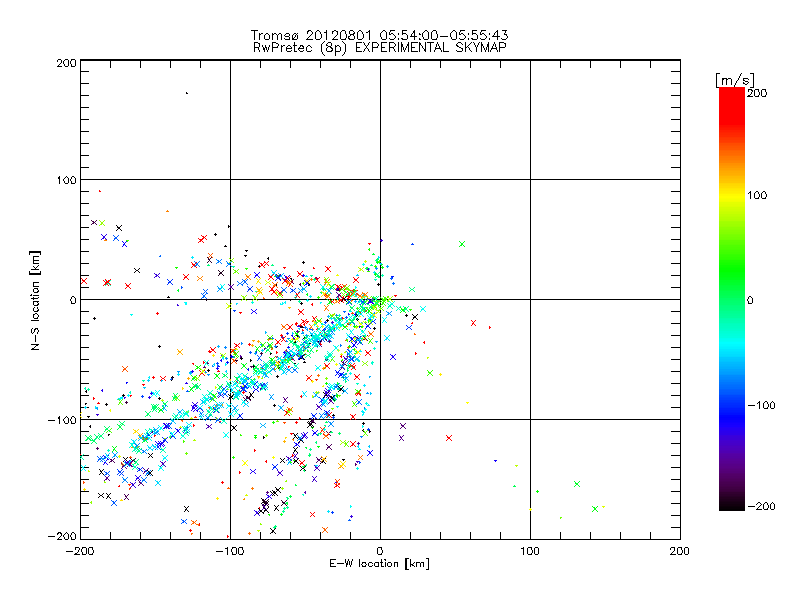Image resolution: width=800 pixels, height=600 pixels.
Task: Select the y-axis tick label "-200"
Action: tap(62, 537)
